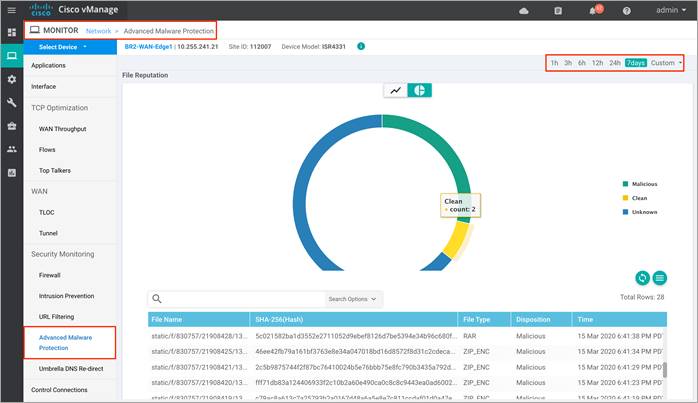Click the cloud icon in top bar
698x403 pixels.
click(524, 11)
